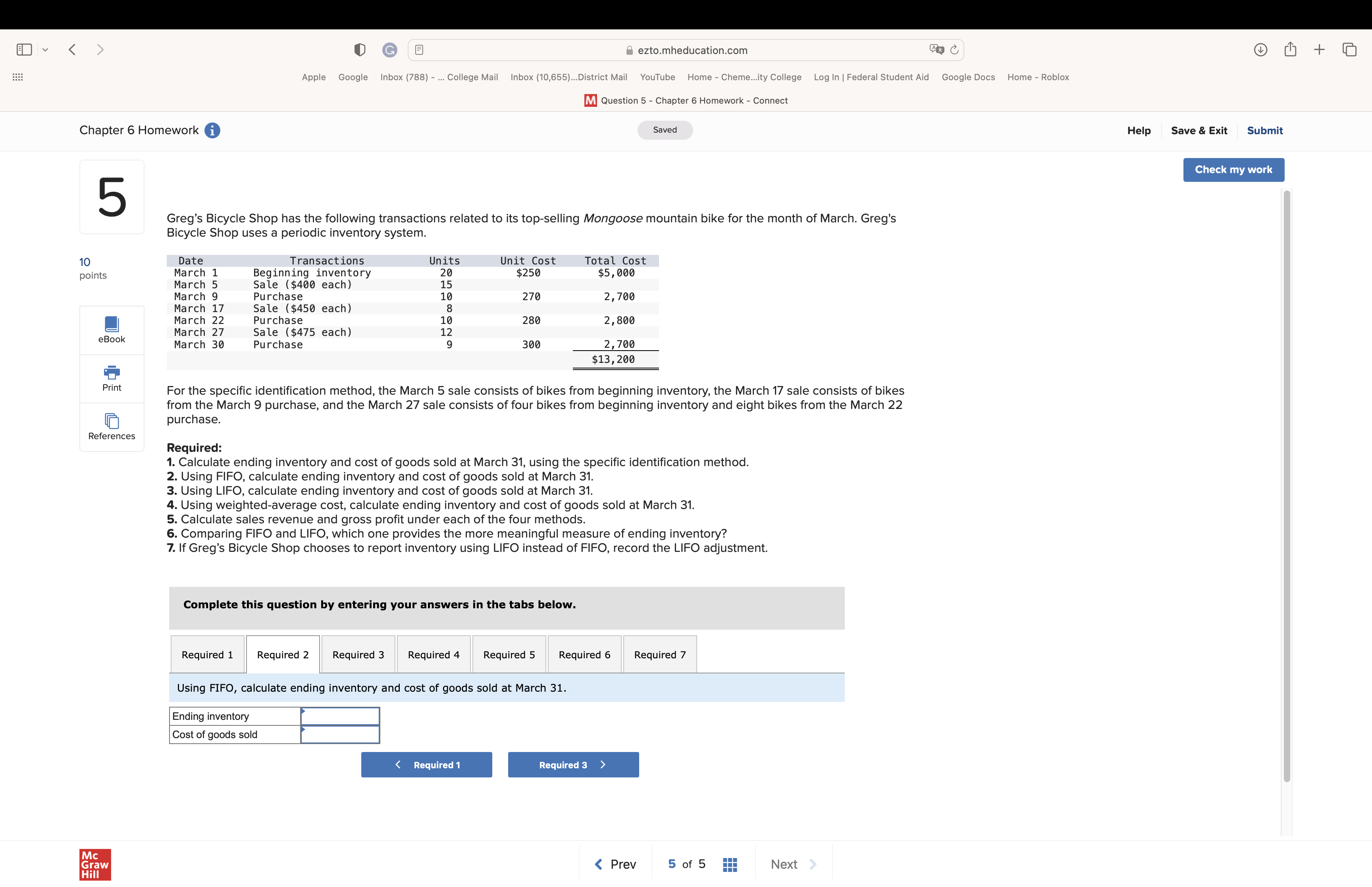This screenshot has width=1372, height=887.
Task: Click the Submit link
Action: click(x=1264, y=131)
